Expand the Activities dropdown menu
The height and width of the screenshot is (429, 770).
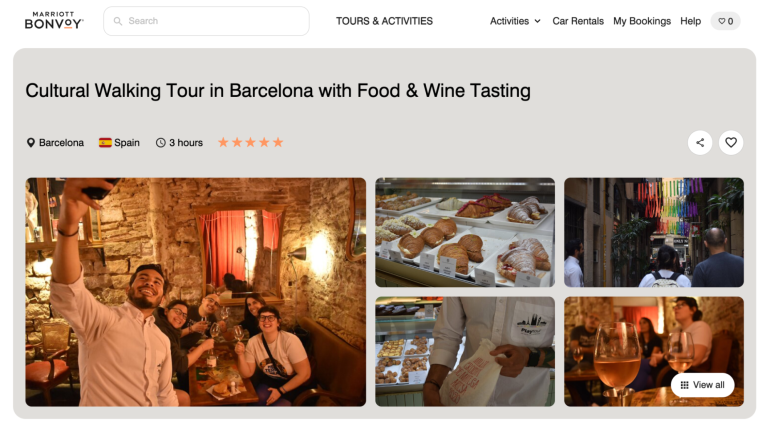click(x=509, y=21)
